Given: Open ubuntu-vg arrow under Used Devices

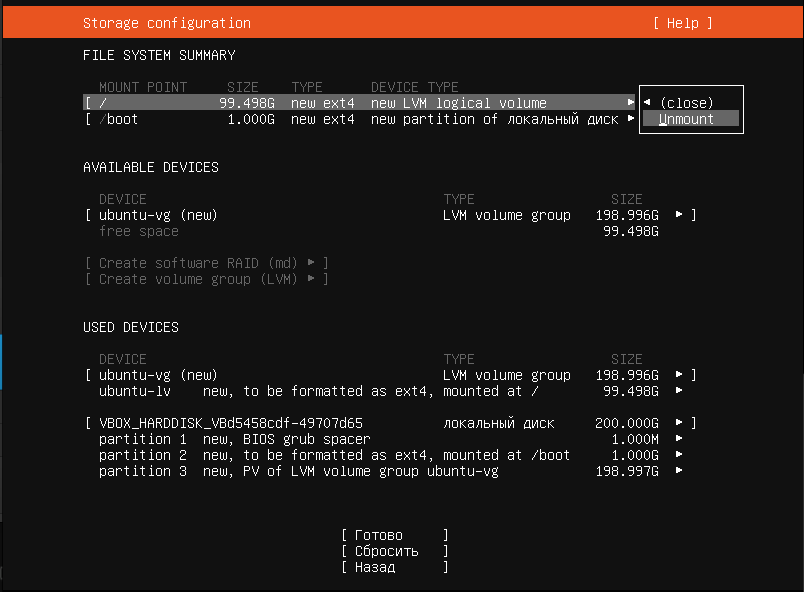Looking at the screenshot, I should pyautogui.click(x=681, y=375).
